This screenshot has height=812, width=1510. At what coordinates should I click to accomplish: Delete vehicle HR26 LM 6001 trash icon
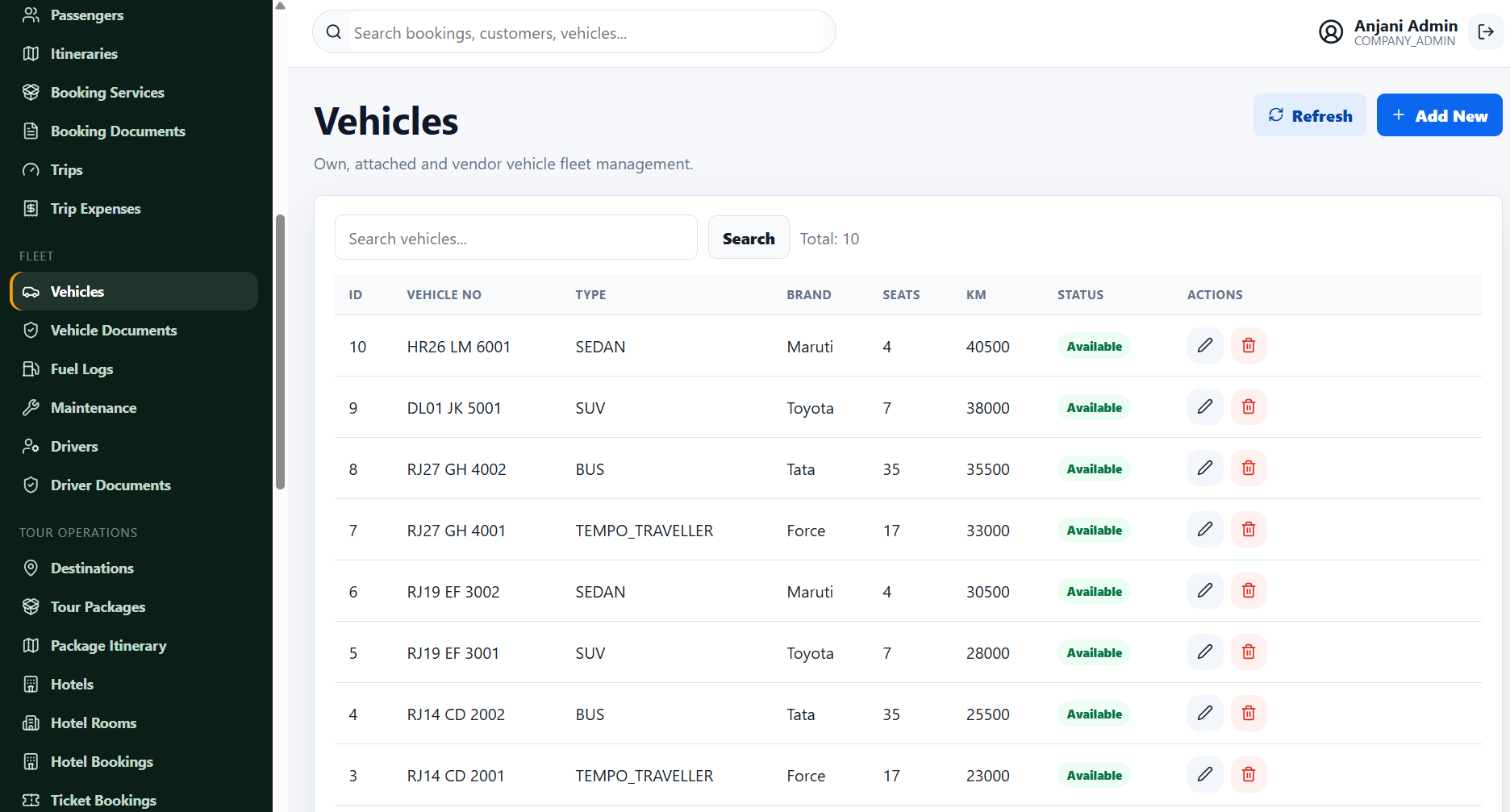click(x=1249, y=346)
